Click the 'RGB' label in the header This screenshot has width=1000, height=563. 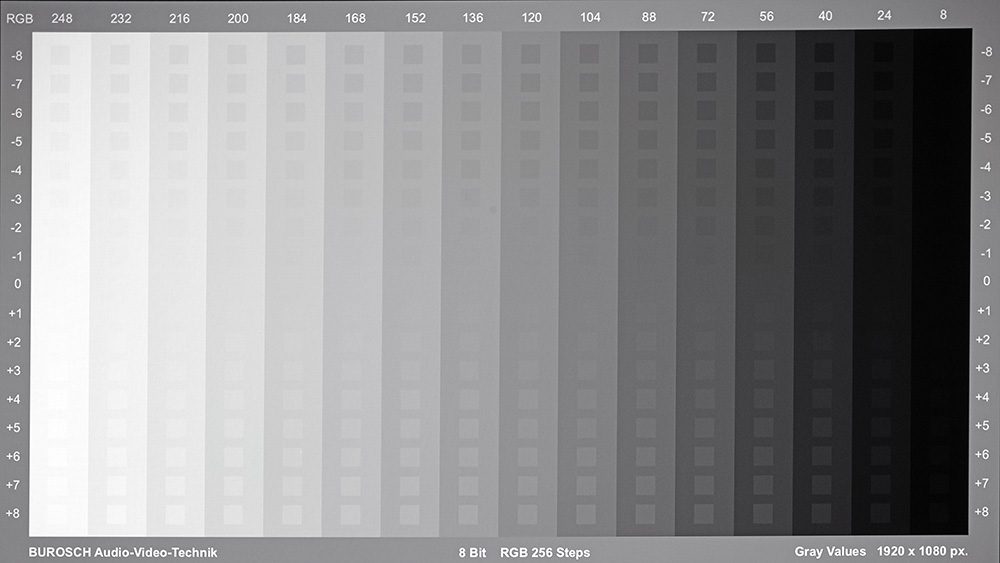[x=19, y=18]
